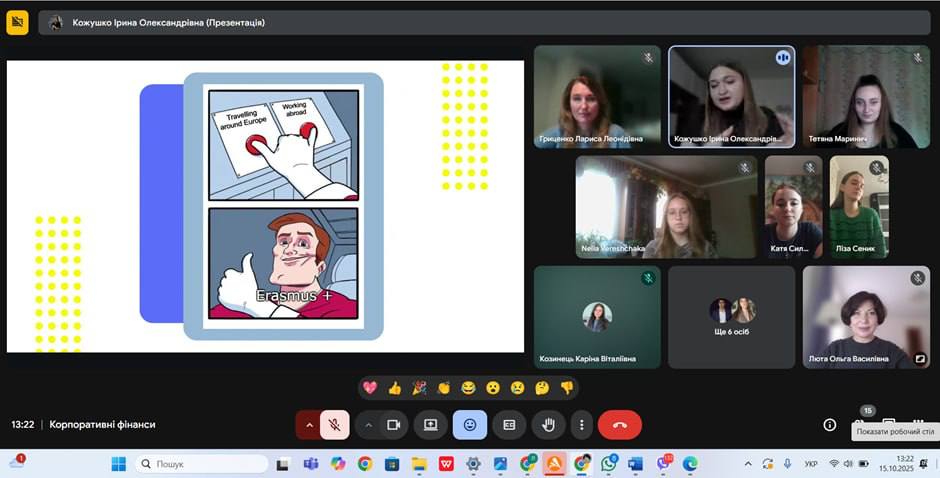Close the emoji reactions panel button
This screenshot has width=940, height=478.
tap(470, 425)
